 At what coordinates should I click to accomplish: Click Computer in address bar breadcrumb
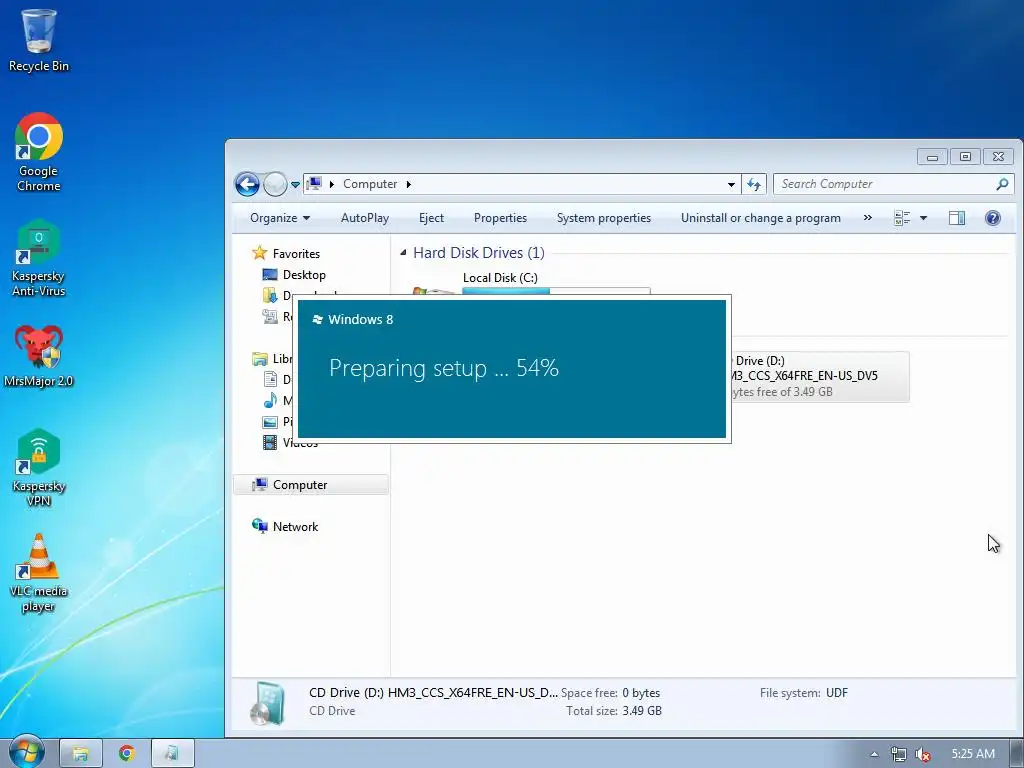click(x=370, y=184)
